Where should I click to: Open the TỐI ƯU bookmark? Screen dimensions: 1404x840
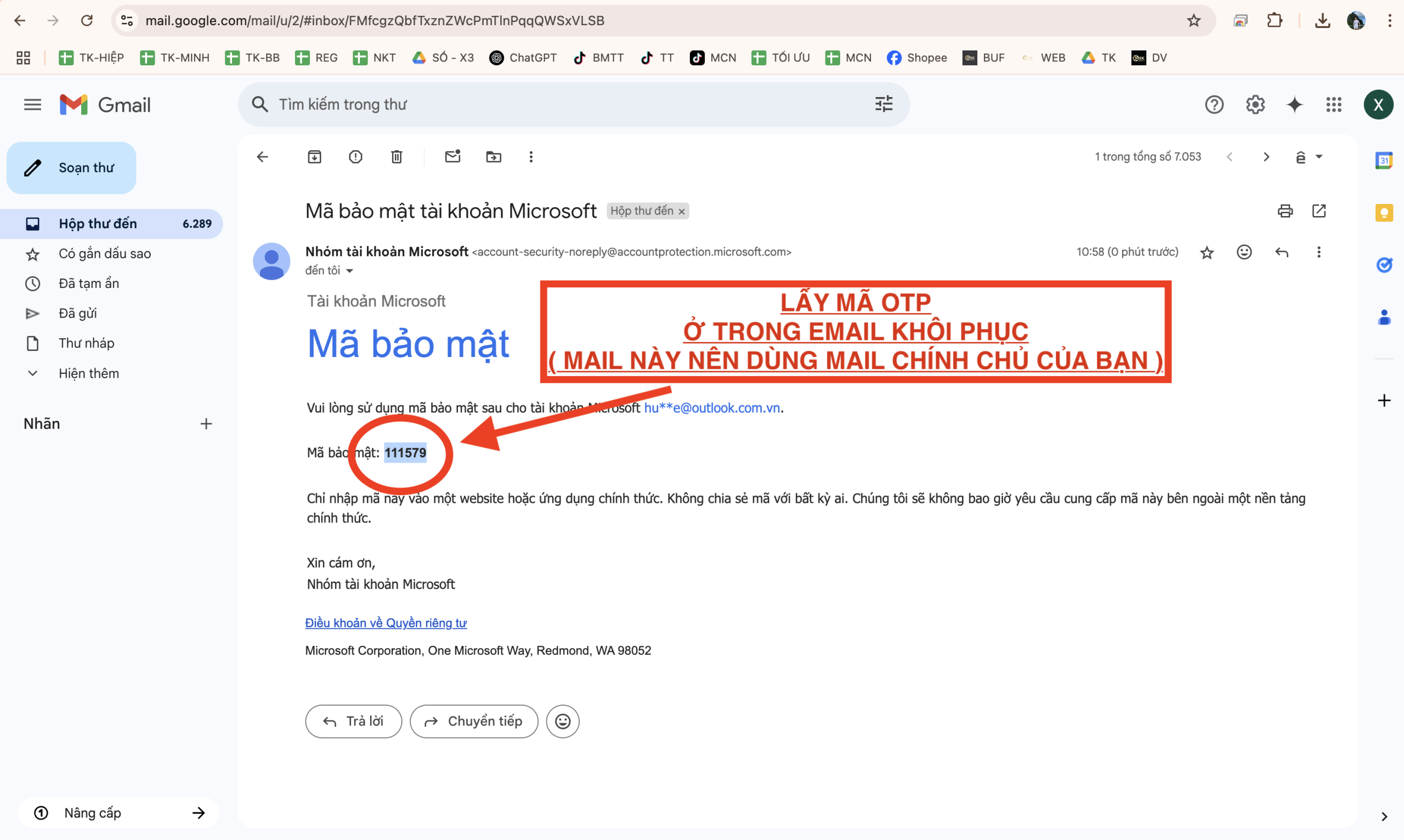pyautogui.click(x=780, y=58)
